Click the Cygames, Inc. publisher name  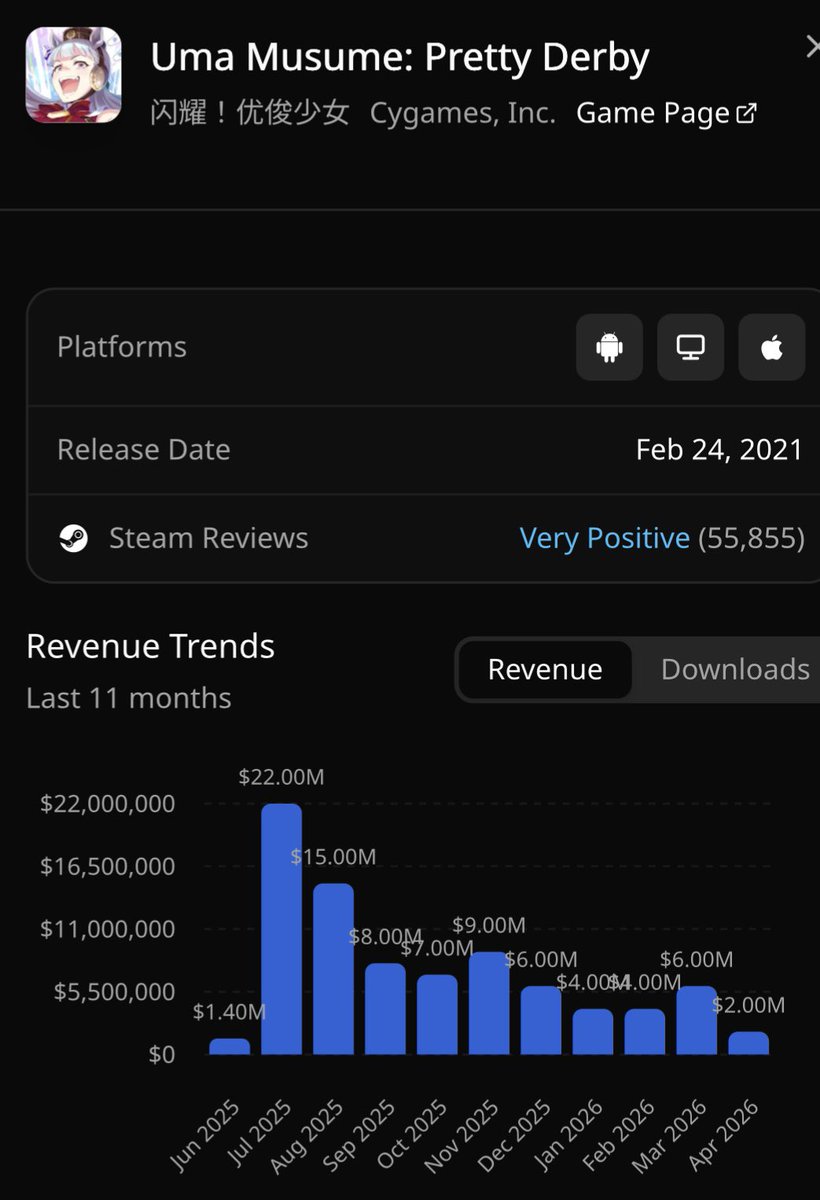click(463, 113)
